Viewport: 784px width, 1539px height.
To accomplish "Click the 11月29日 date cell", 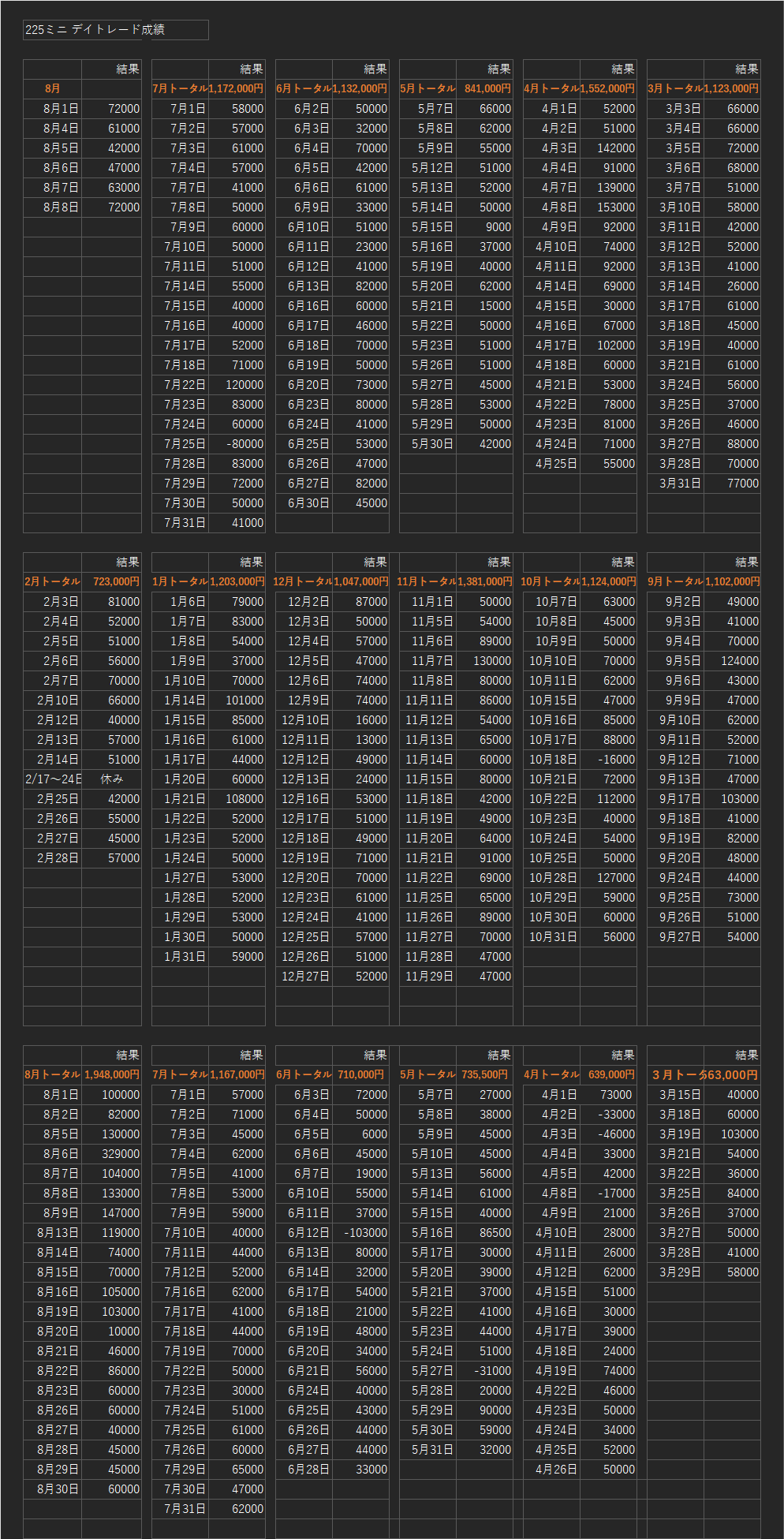I will (x=429, y=977).
